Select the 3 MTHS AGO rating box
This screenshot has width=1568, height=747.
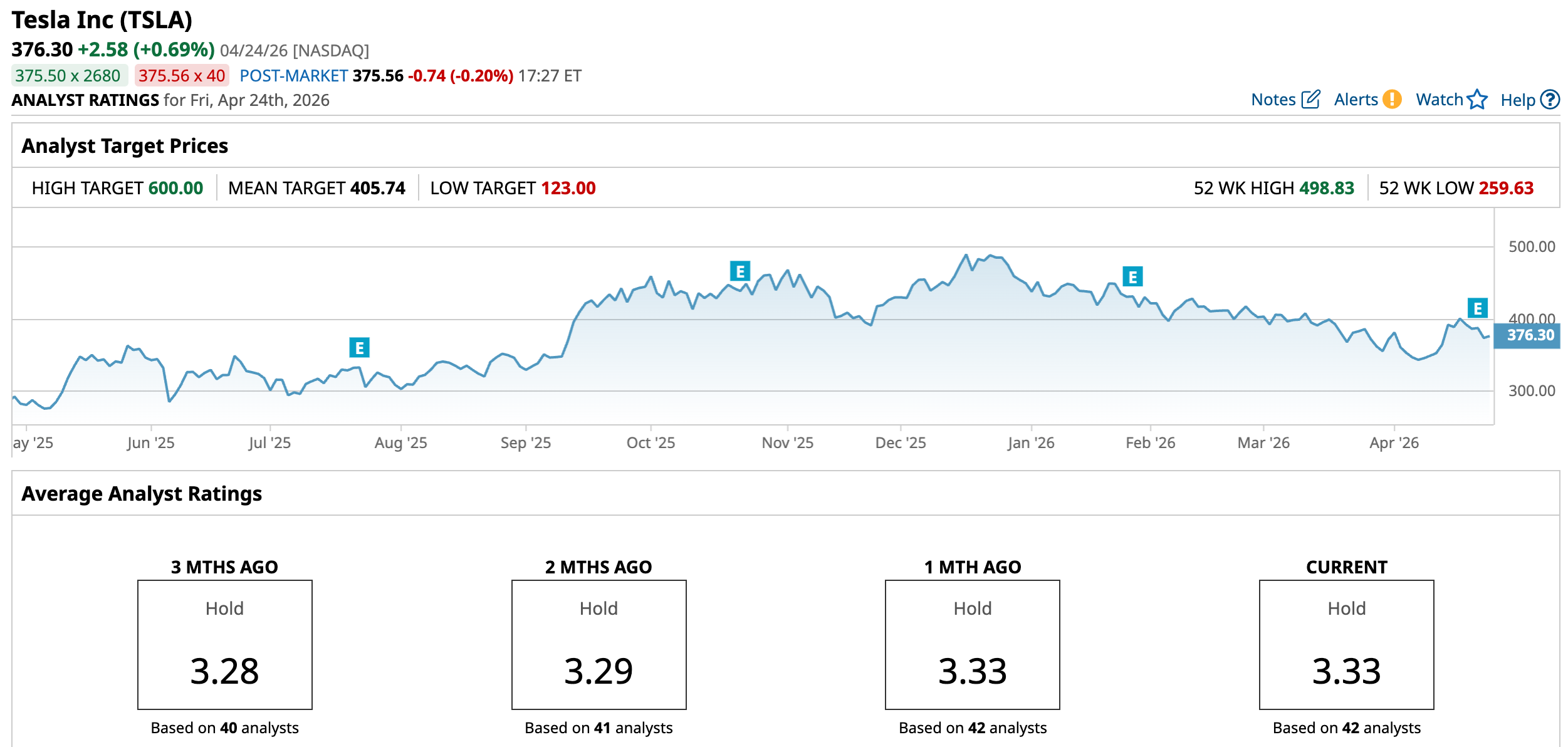click(x=224, y=644)
